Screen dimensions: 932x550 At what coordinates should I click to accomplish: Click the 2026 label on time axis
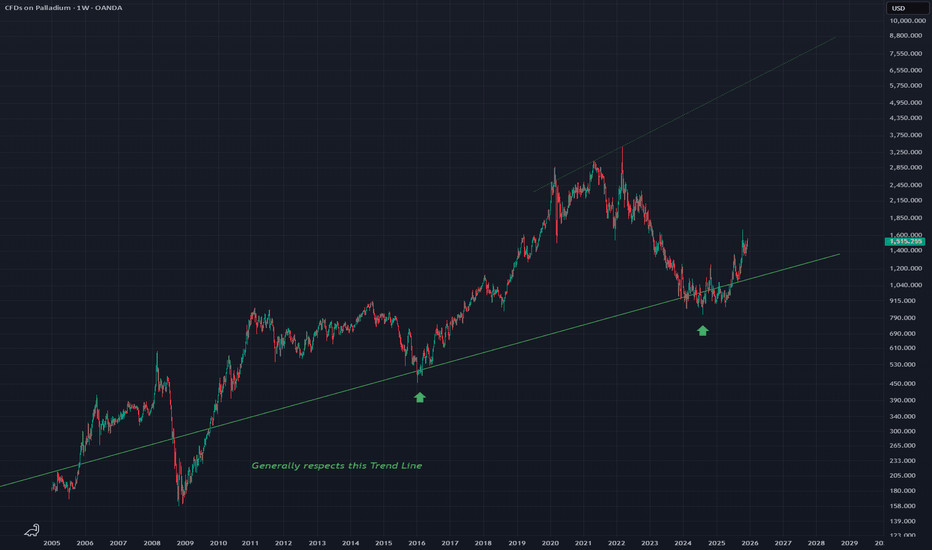pos(749,542)
